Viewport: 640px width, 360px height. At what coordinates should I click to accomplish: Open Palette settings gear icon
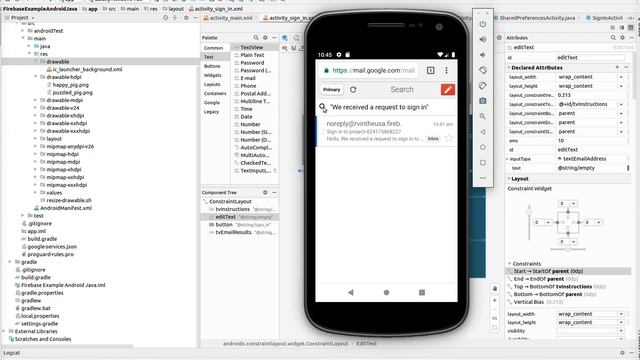point(265,38)
